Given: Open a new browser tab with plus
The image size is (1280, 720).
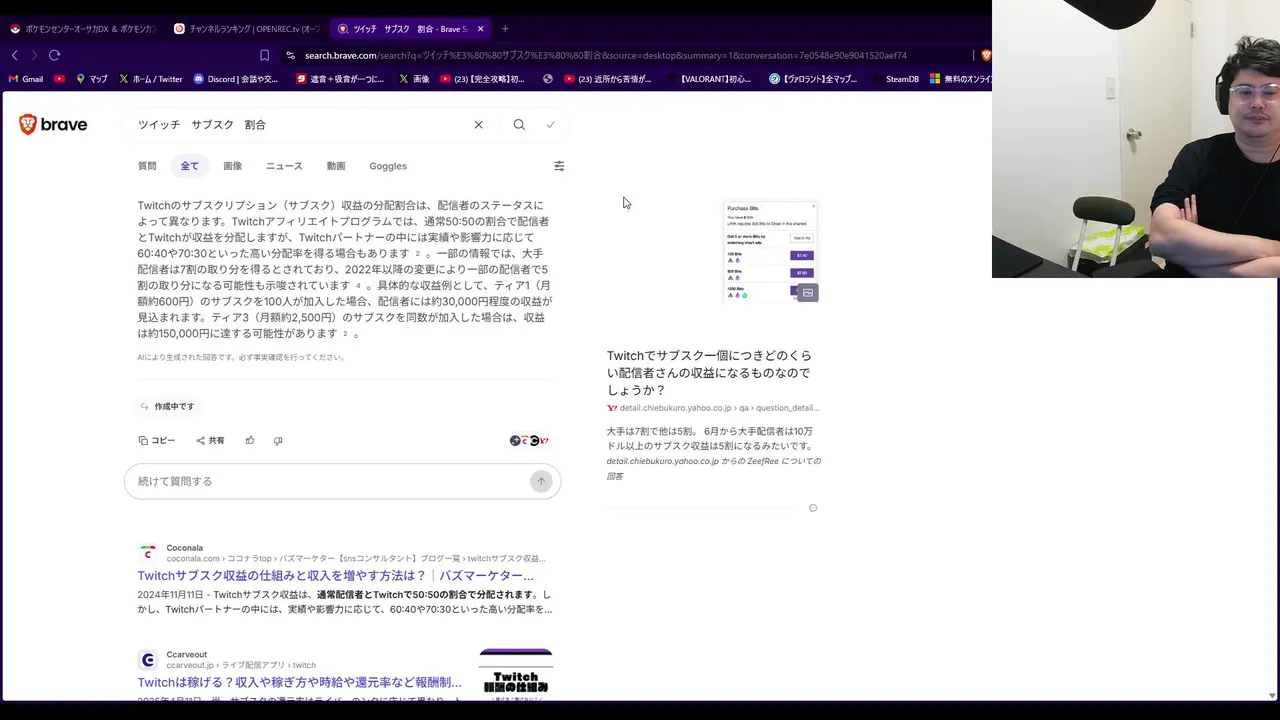Looking at the screenshot, I should pyautogui.click(x=505, y=29).
